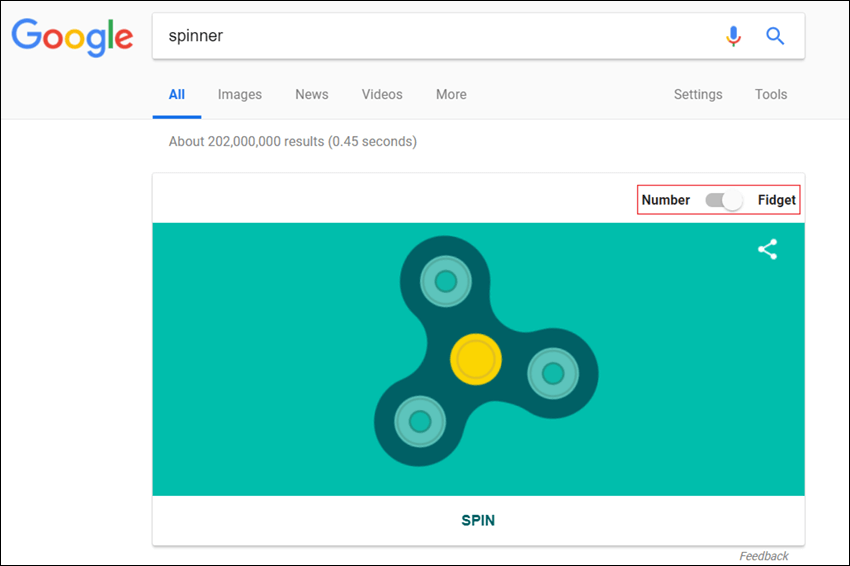Tap the yellow center of fidget spinner

[x=475, y=359]
